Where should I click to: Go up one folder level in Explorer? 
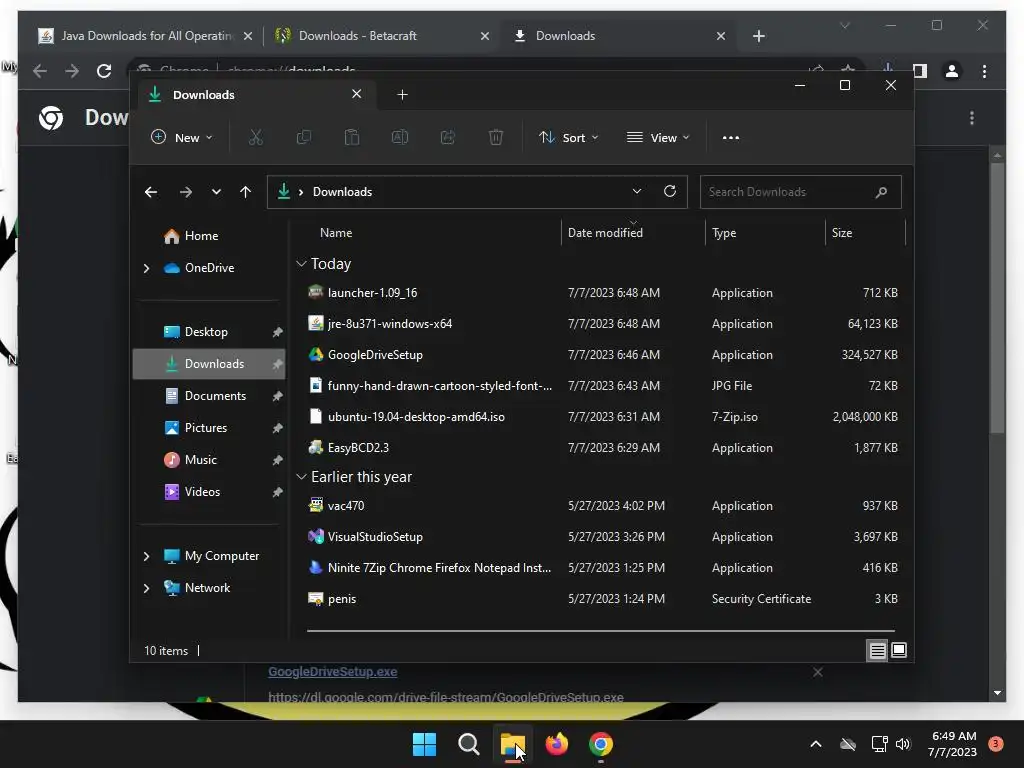[246, 192]
